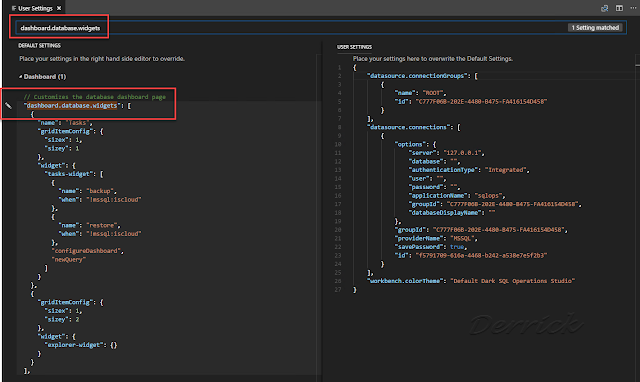The height and width of the screenshot is (382, 640).
Task: Open the More Actions ellipsis menu
Action: click(x=633, y=8)
